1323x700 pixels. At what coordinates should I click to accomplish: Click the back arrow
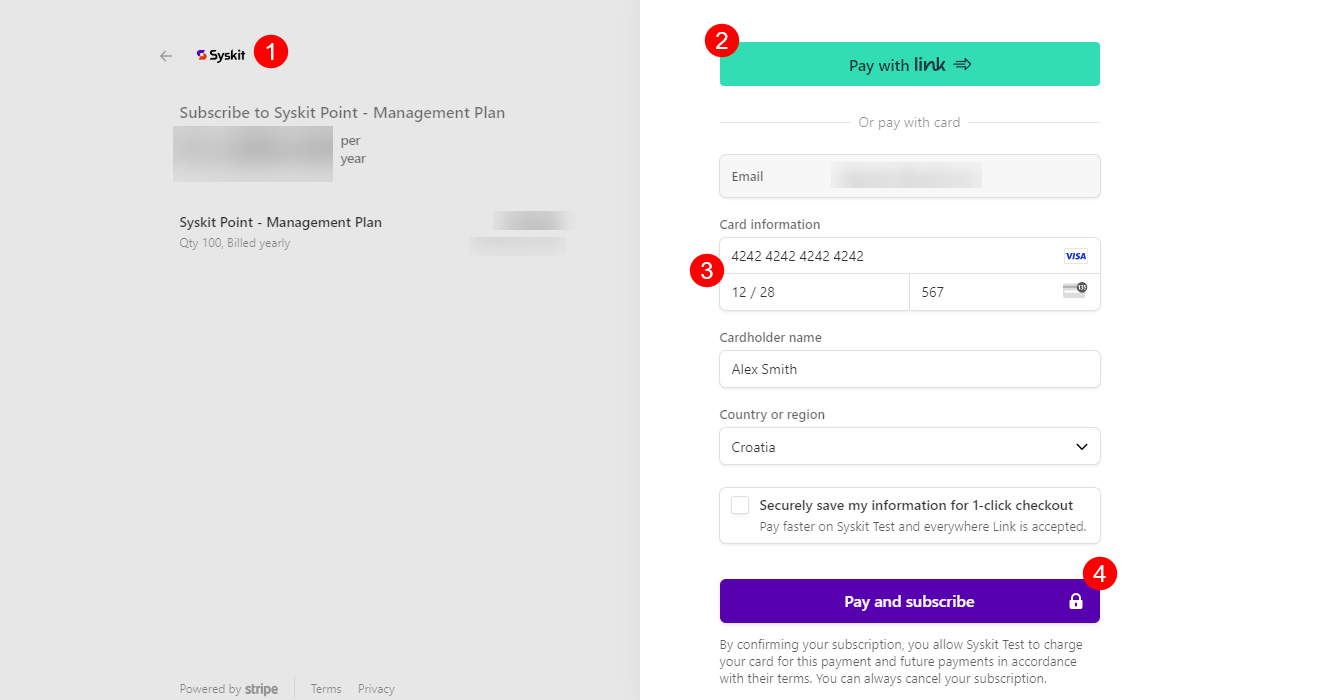click(x=165, y=55)
